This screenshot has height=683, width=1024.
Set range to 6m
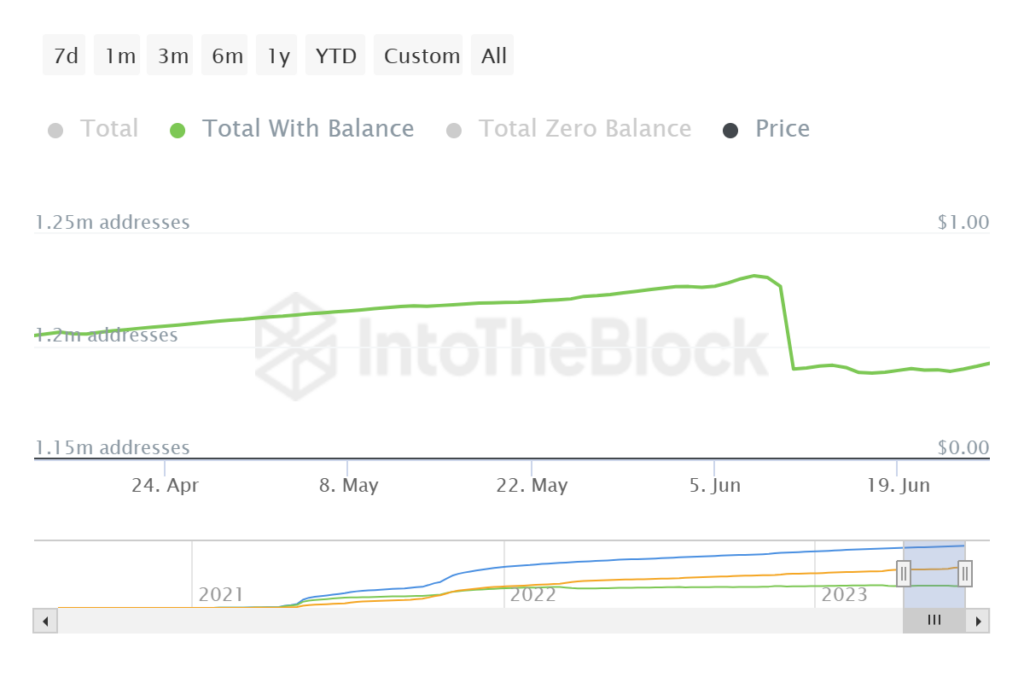click(227, 56)
